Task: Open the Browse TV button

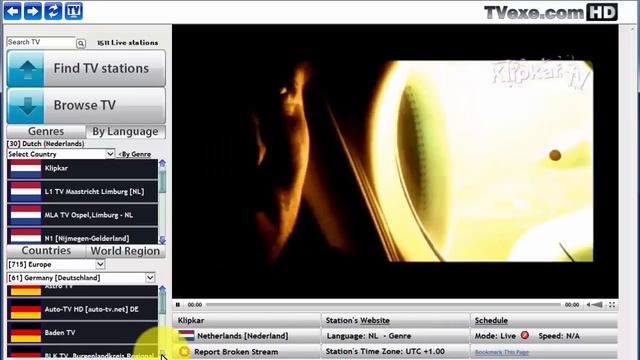Action: coord(86,105)
